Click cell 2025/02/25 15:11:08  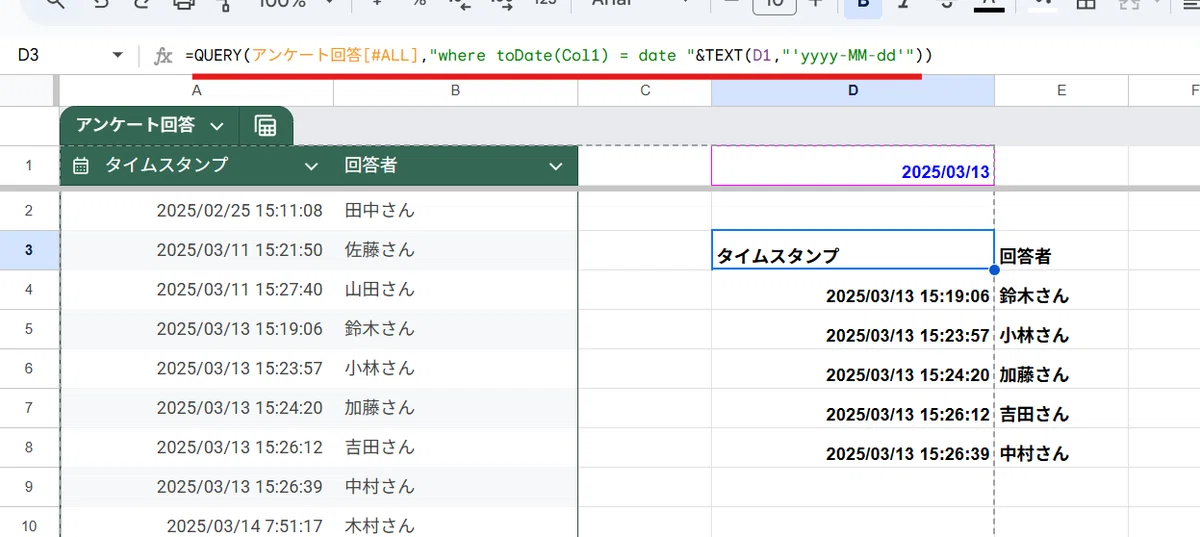tap(196, 211)
